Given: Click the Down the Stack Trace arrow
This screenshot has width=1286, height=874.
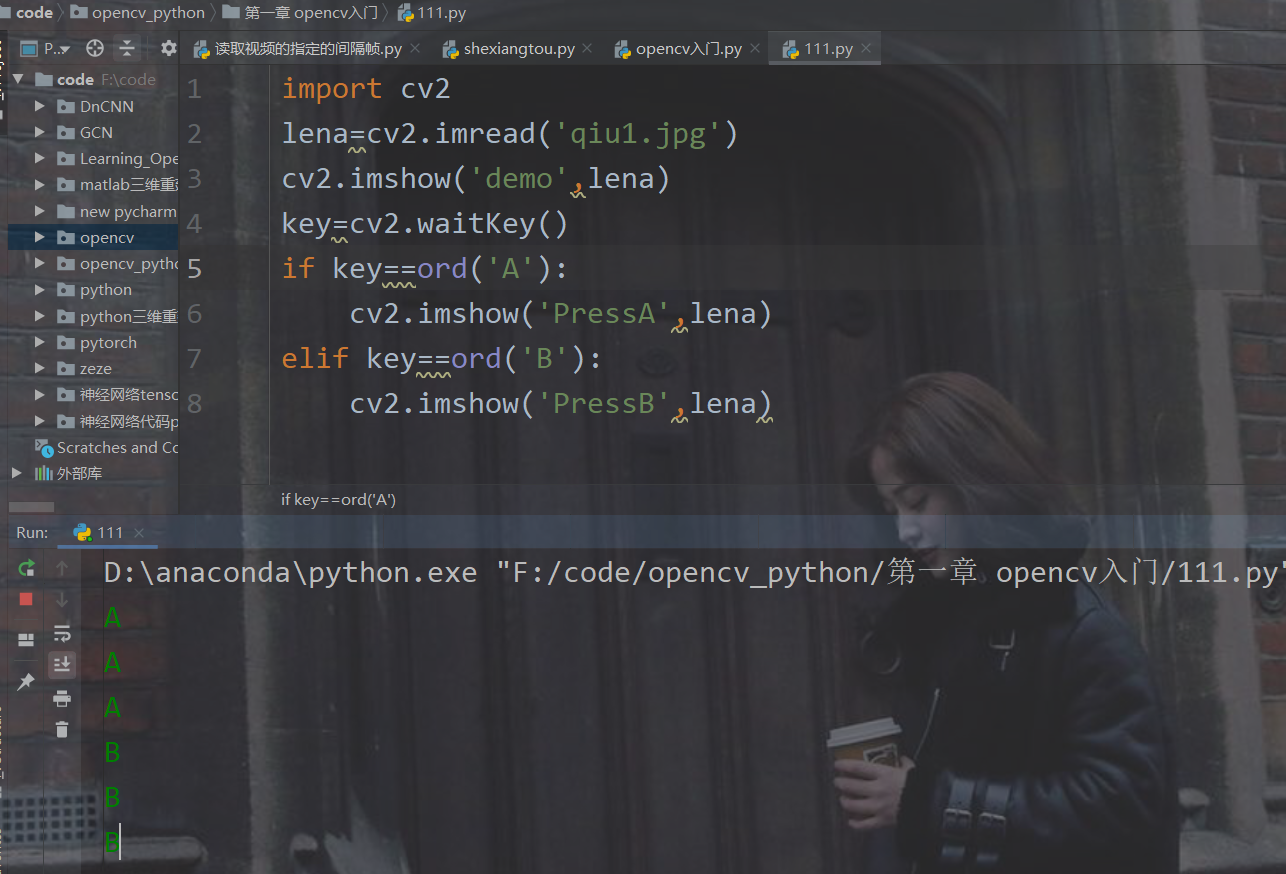Looking at the screenshot, I should [x=62, y=599].
